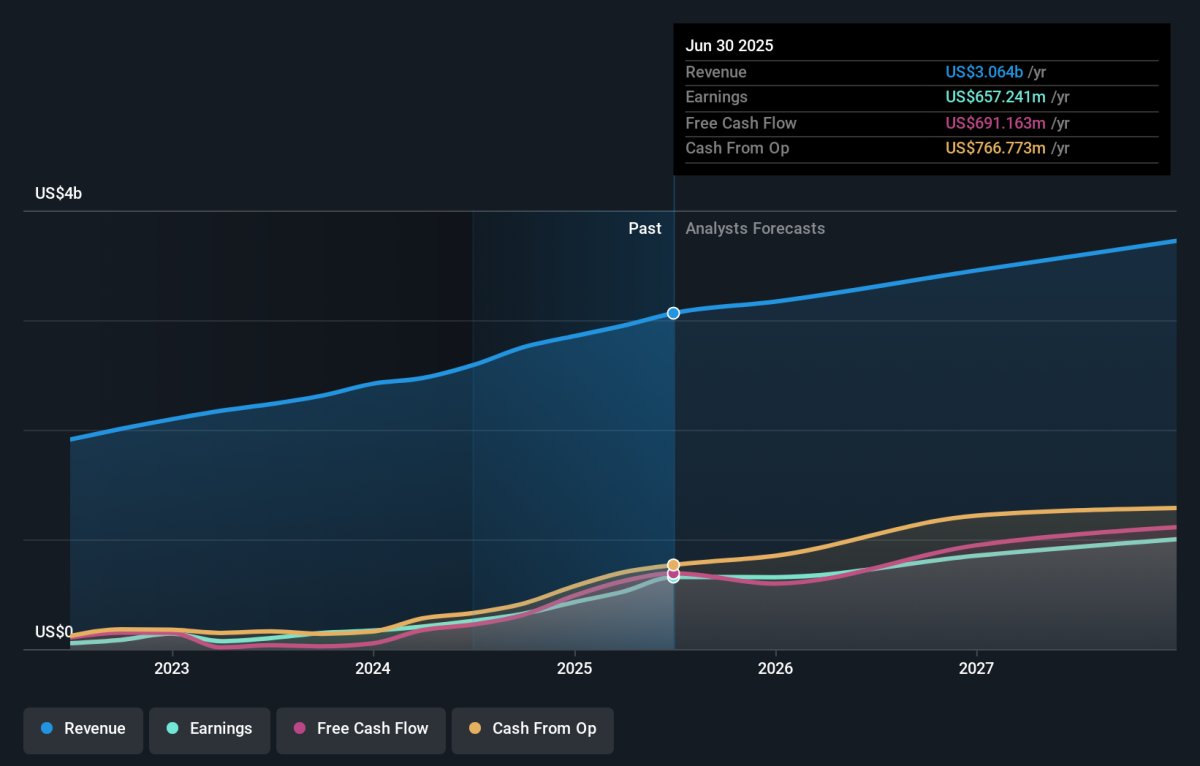Hide the Earnings series via legend label
The width and height of the screenshot is (1200, 766).
point(221,729)
